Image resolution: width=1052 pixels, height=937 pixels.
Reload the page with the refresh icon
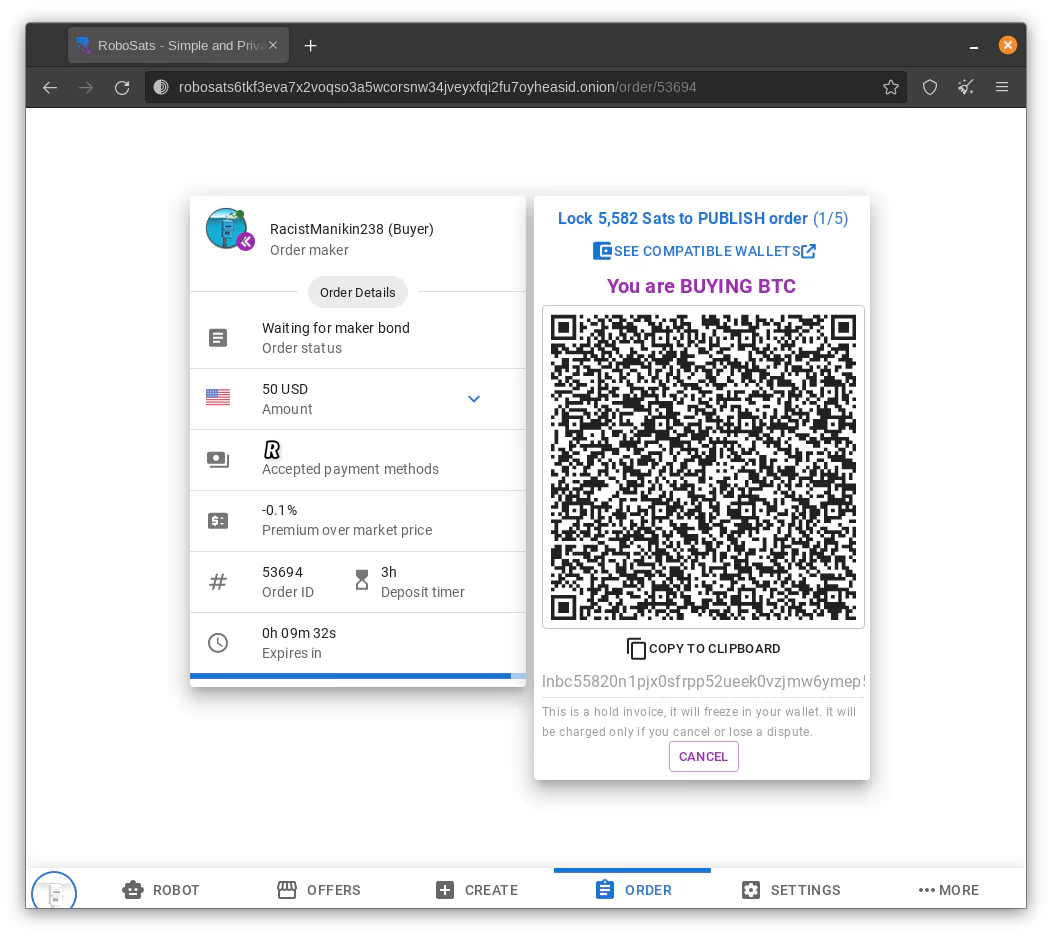tap(122, 87)
